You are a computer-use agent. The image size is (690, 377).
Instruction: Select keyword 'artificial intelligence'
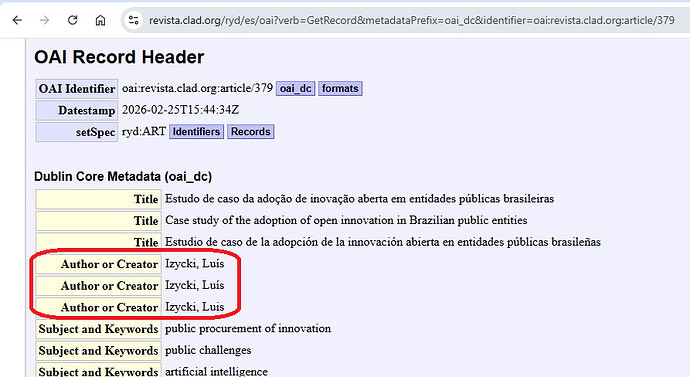click(x=217, y=371)
